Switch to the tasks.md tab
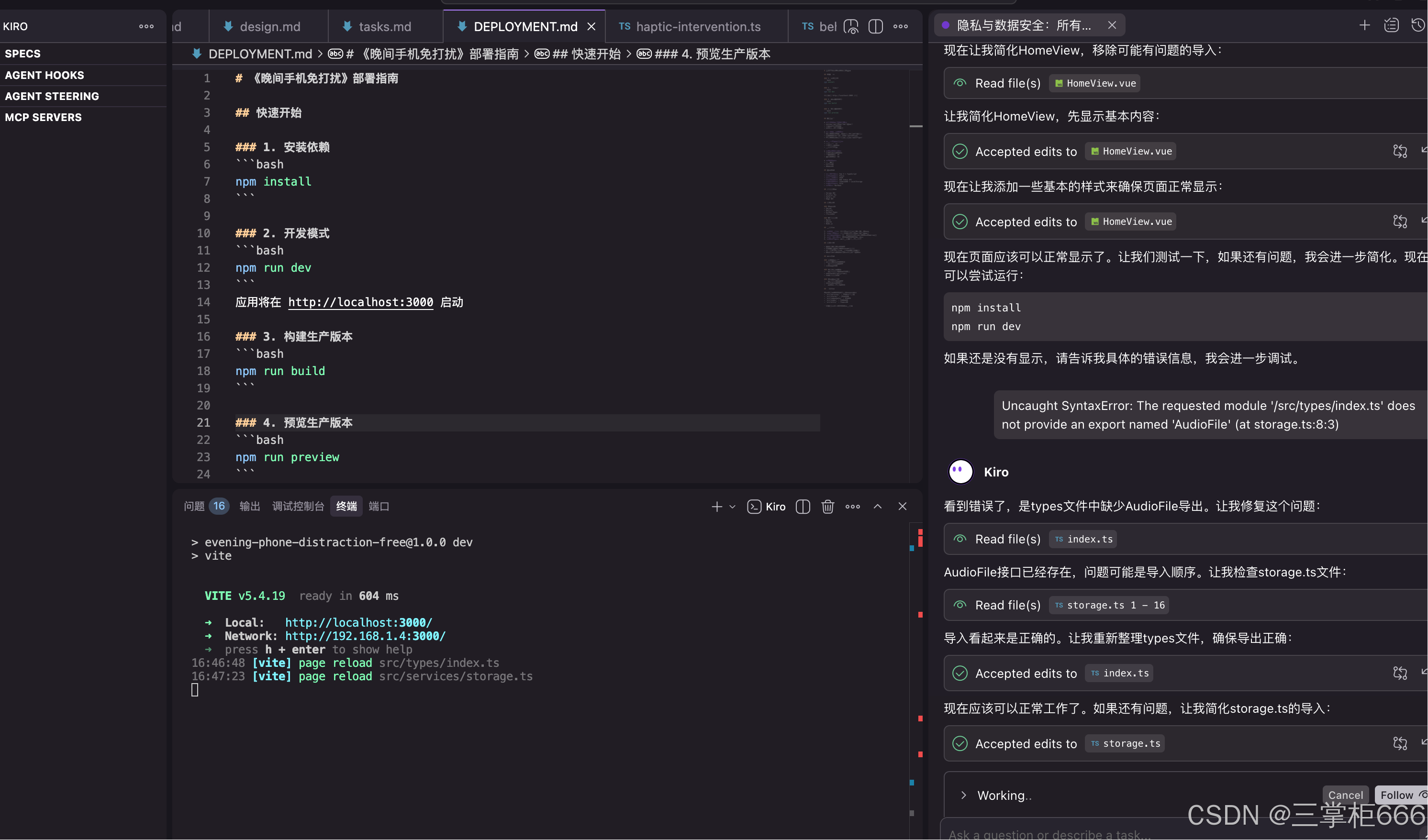 click(384, 27)
